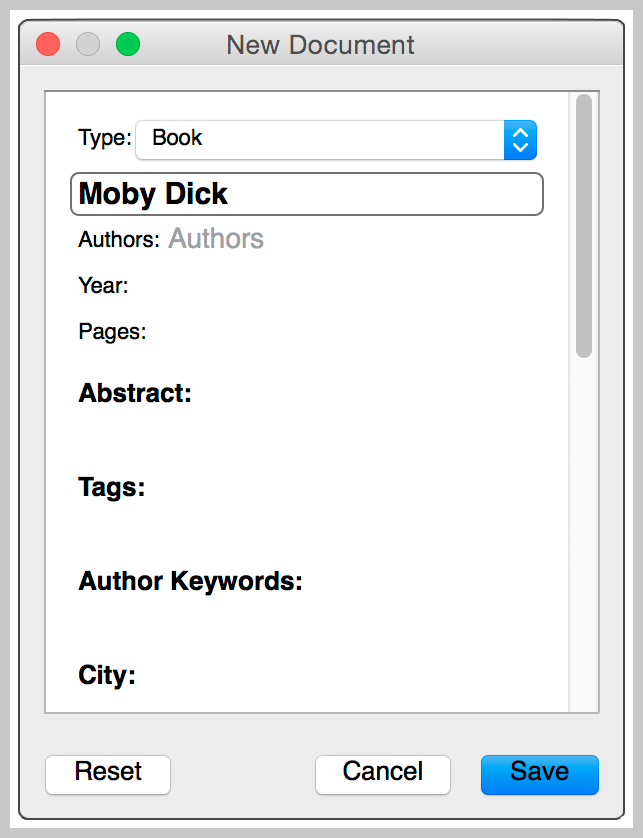Click the New Document title bar text

click(x=320, y=45)
